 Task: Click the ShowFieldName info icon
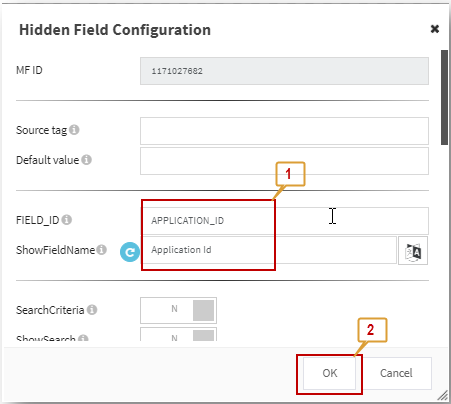coord(102,250)
